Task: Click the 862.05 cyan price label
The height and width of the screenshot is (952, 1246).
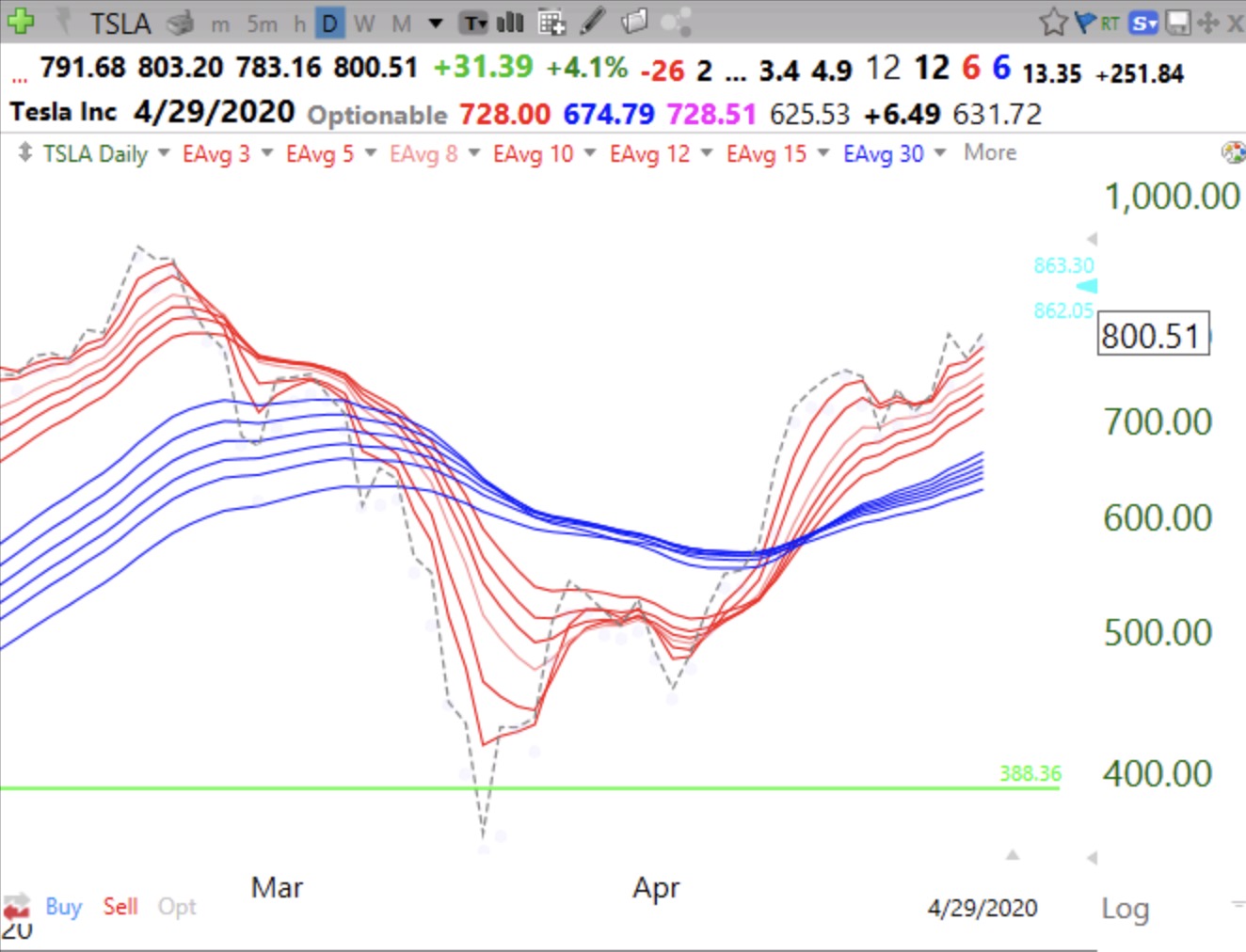Action: pyautogui.click(x=1063, y=310)
